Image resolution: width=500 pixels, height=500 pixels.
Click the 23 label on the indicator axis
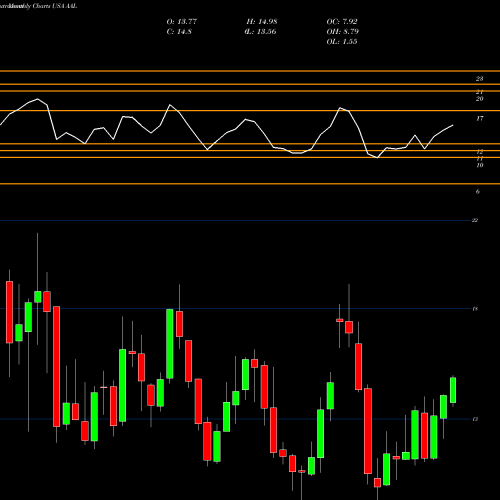point(479,79)
